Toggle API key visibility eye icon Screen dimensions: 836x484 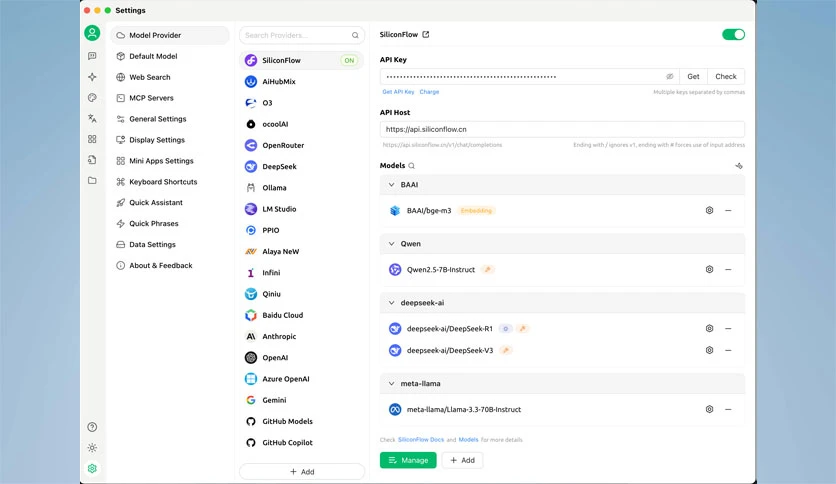(670, 76)
